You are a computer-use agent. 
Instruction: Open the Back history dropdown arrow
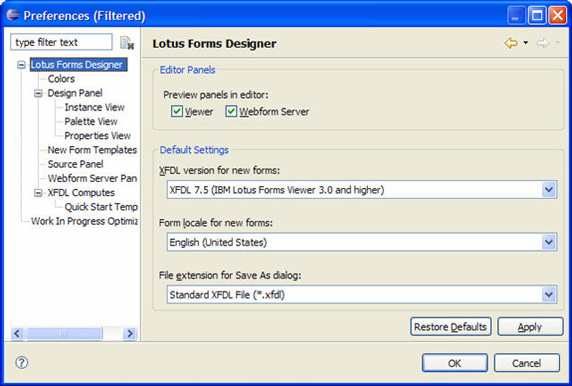(x=526, y=43)
